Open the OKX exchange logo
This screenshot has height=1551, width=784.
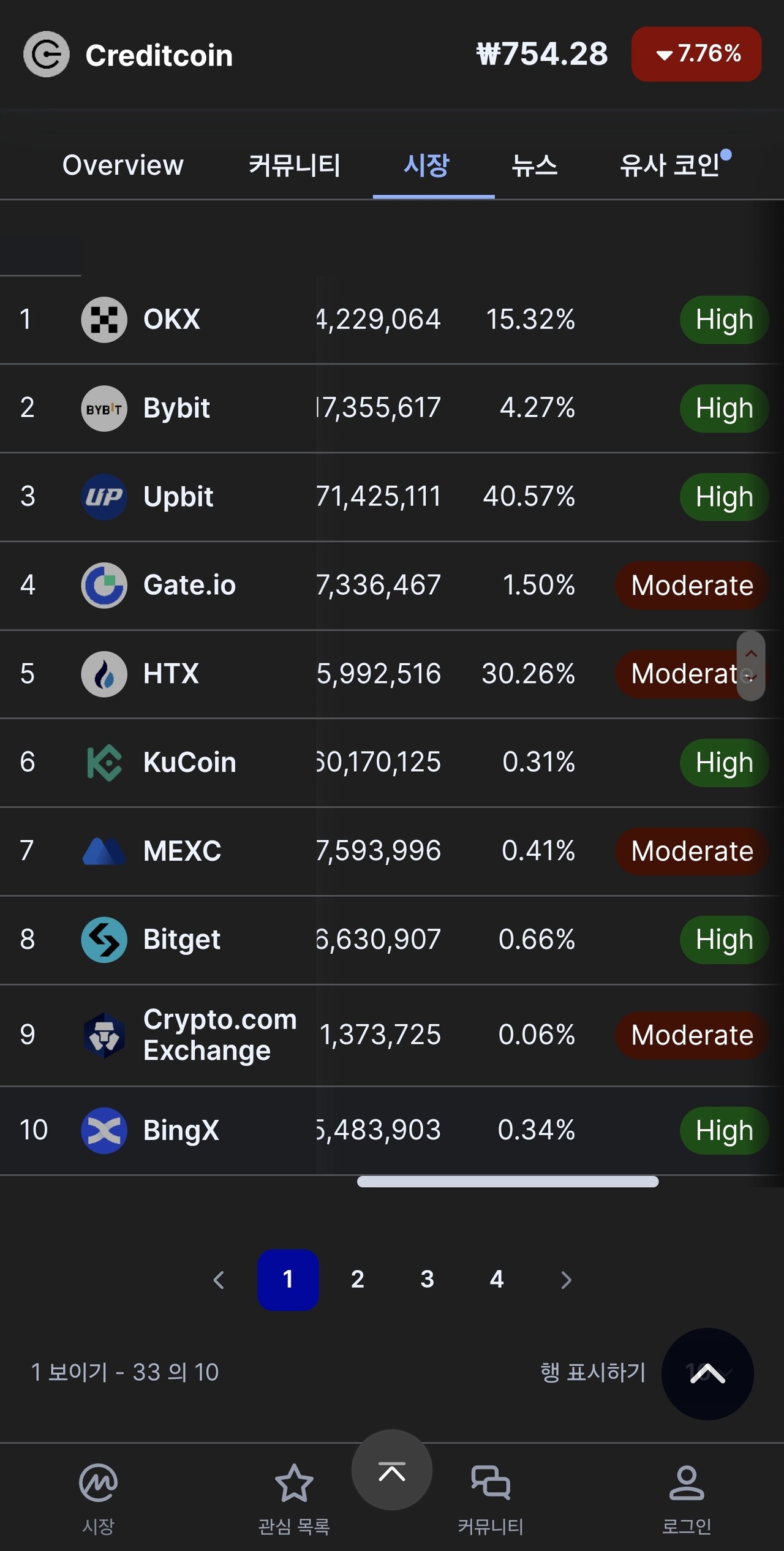104,319
